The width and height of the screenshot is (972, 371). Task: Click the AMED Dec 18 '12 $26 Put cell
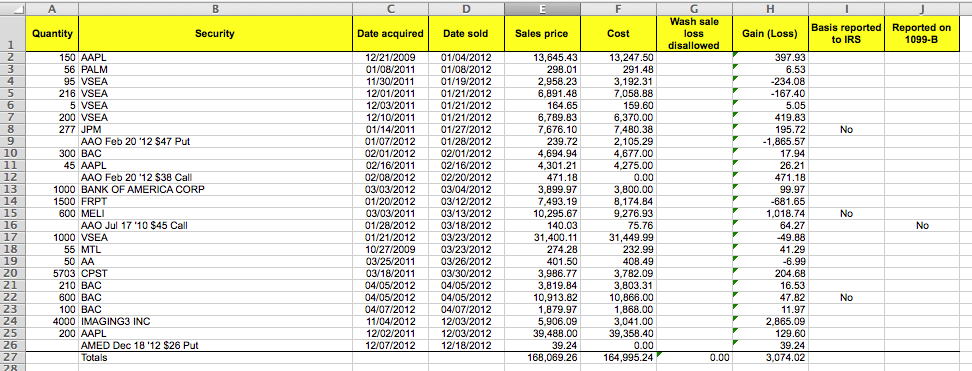pos(215,346)
